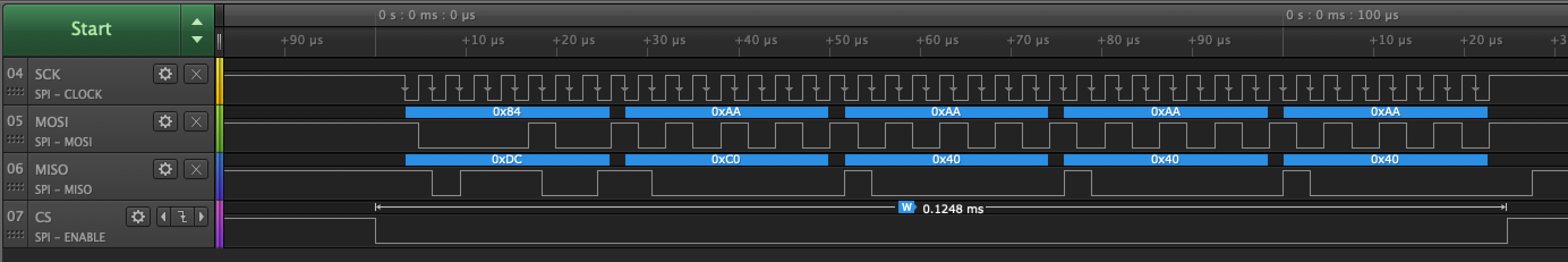Screen dimensions: 1568x262
Task: Open MOSI channel settings gear
Action: coord(165,121)
